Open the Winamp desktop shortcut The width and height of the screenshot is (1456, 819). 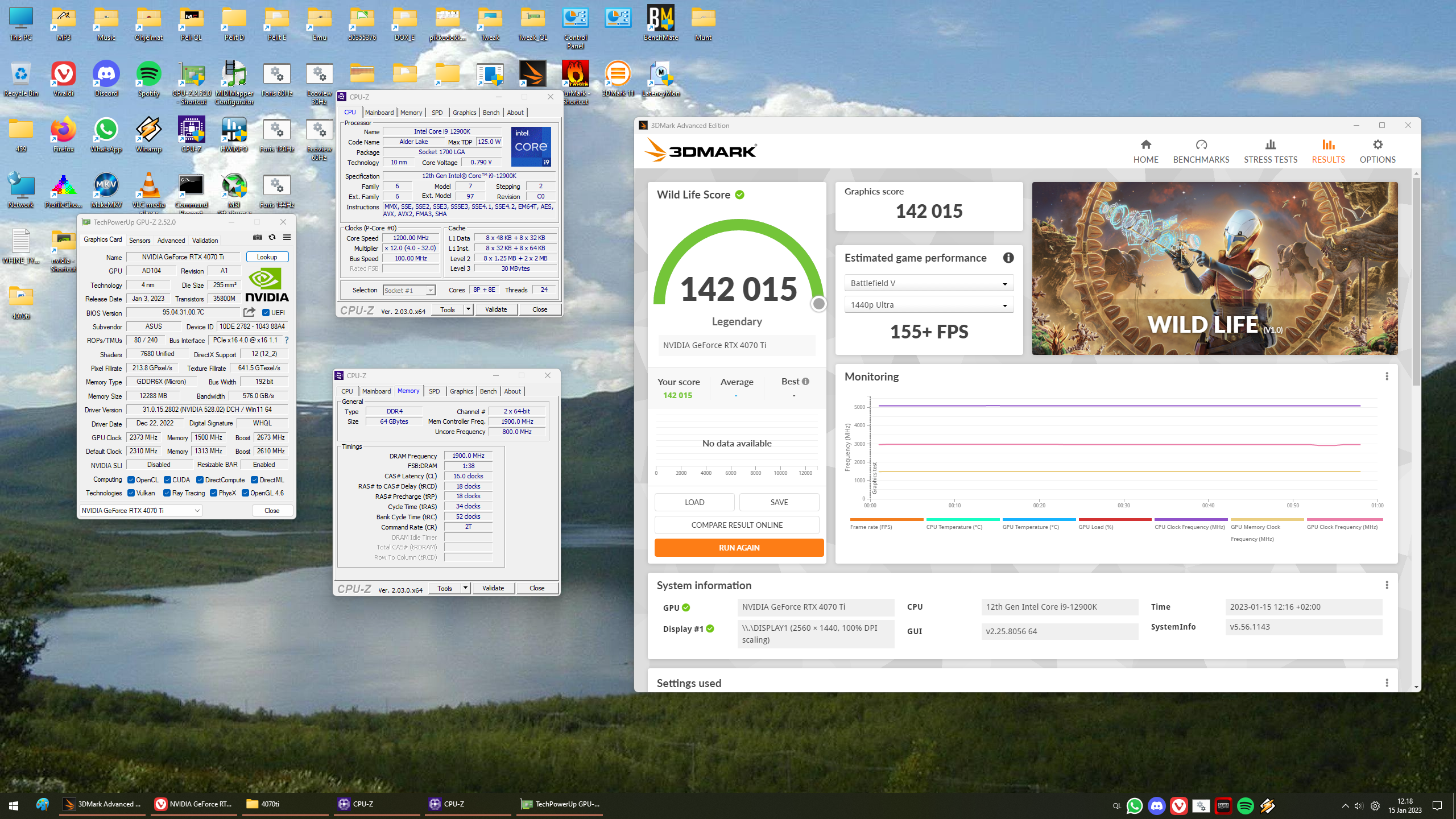coord(148,135)
